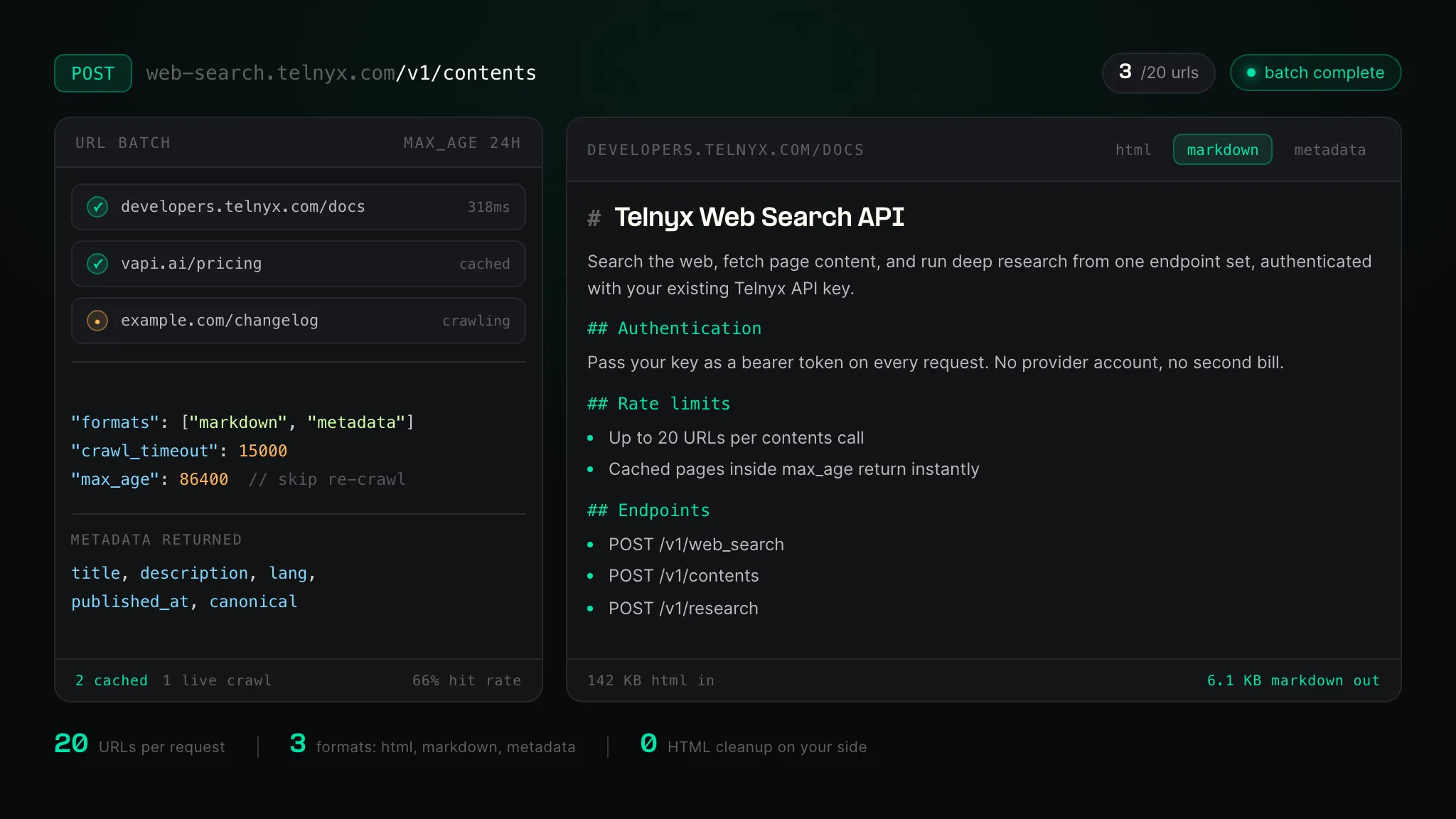Click the title metadata field
Image resolution: width=1456 pixels, height=819 pixels.
tap(96, 573)
